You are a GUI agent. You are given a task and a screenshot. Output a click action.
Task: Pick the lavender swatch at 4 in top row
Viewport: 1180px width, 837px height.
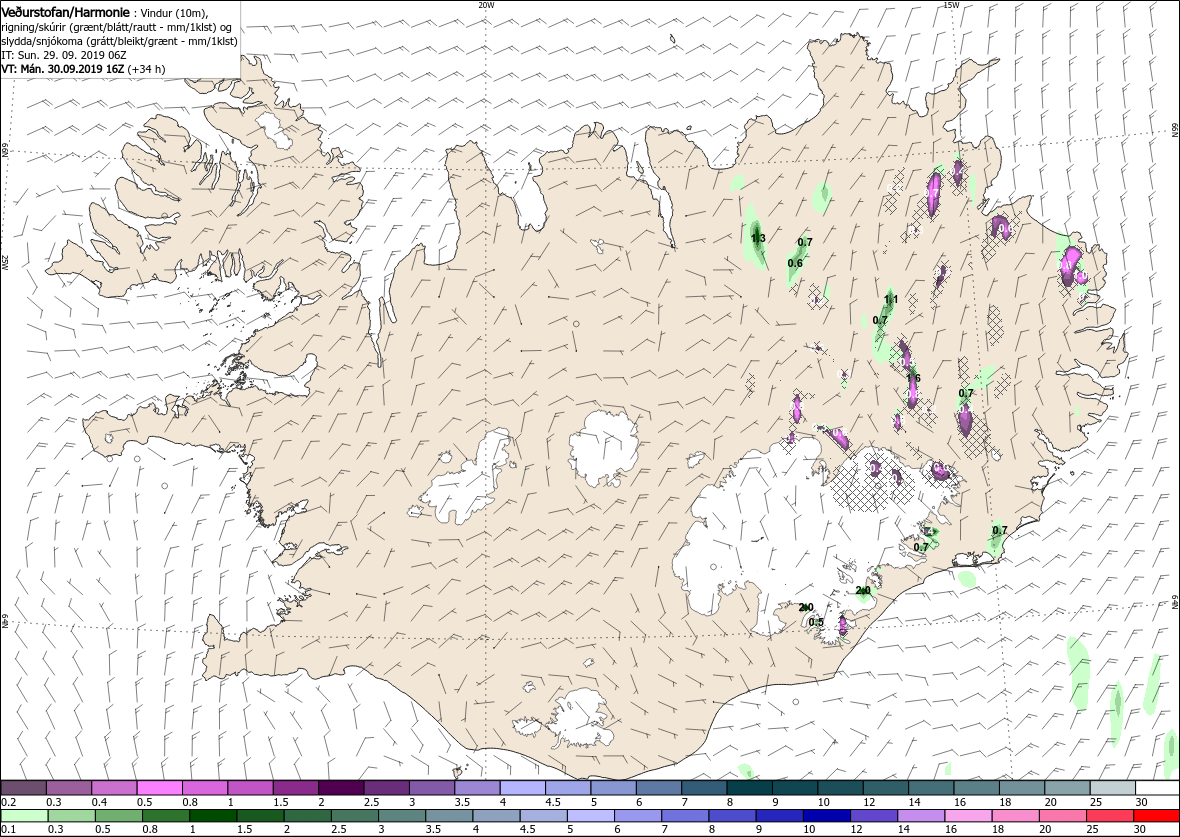[x=522, y=788]
